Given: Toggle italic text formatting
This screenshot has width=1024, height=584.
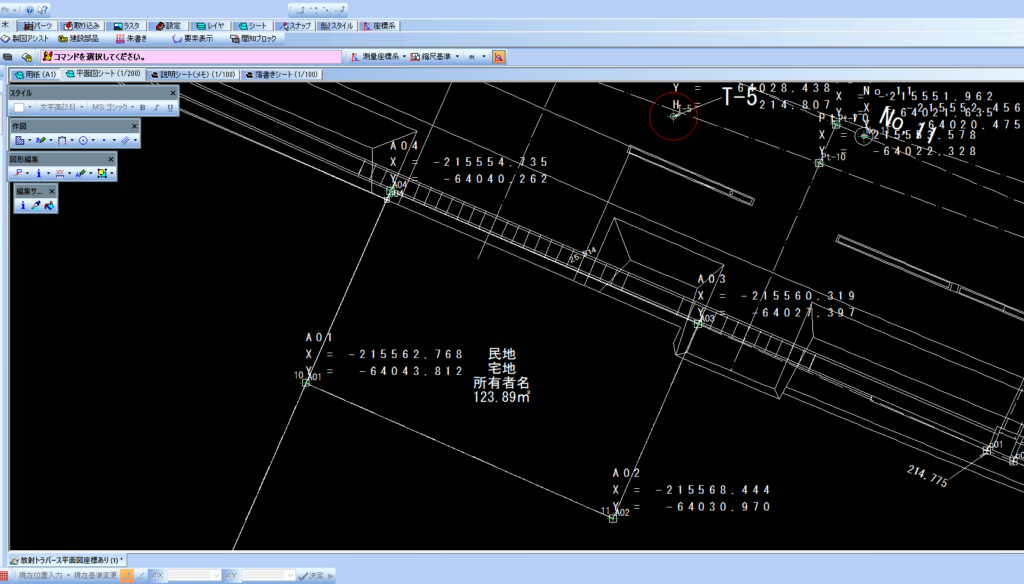Looking at the screenshot, I should click(156, 107).
